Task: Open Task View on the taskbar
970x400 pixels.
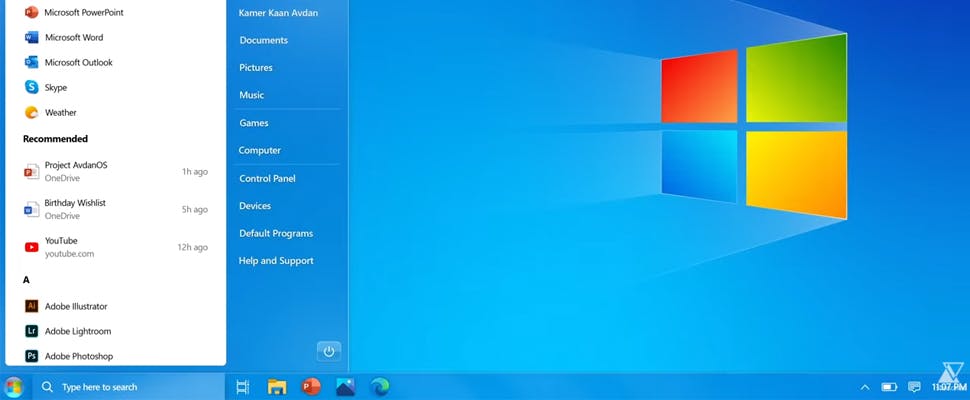Action: (243, 387)
